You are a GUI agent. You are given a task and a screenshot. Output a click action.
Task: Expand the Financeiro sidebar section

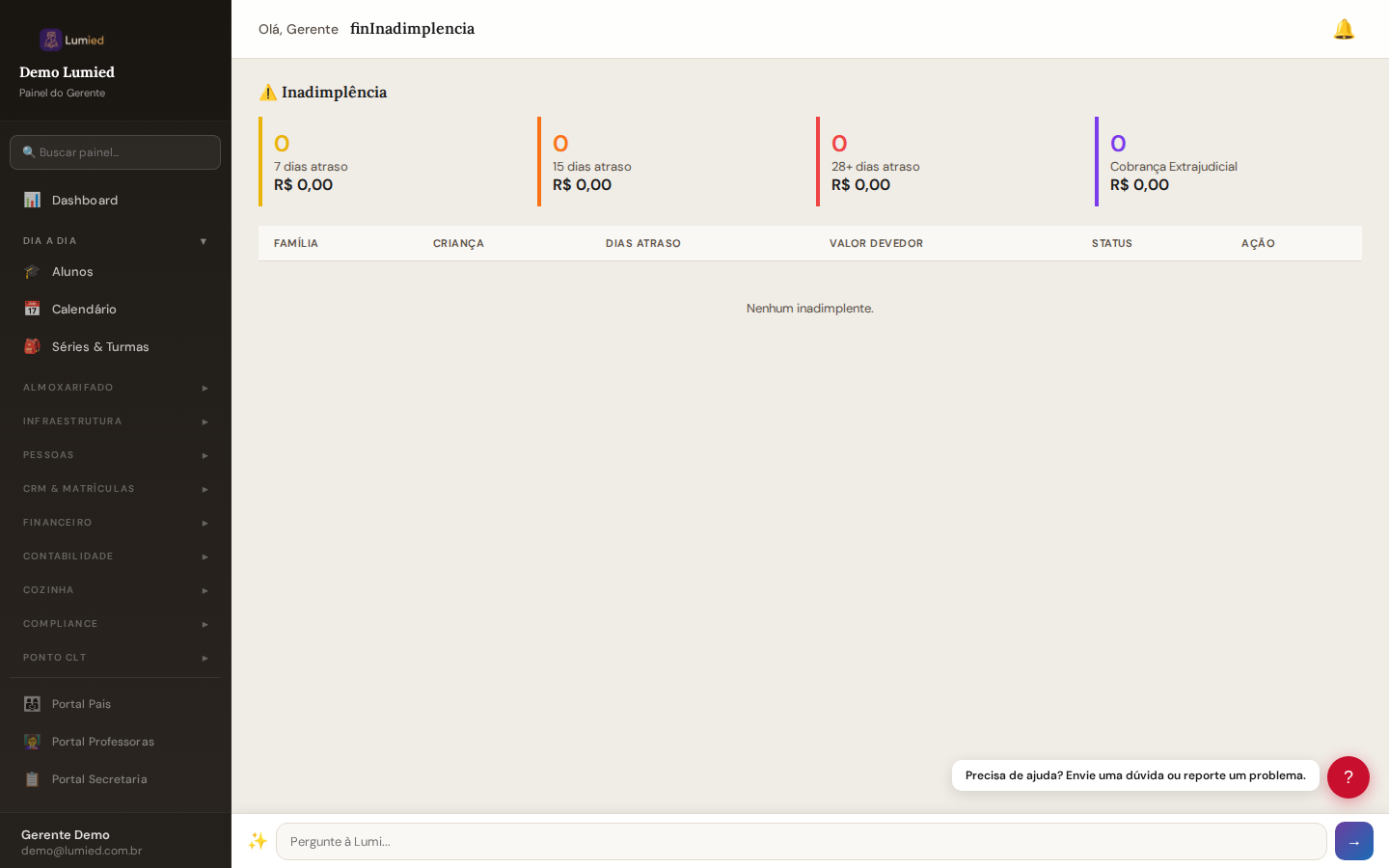[115, 523]
